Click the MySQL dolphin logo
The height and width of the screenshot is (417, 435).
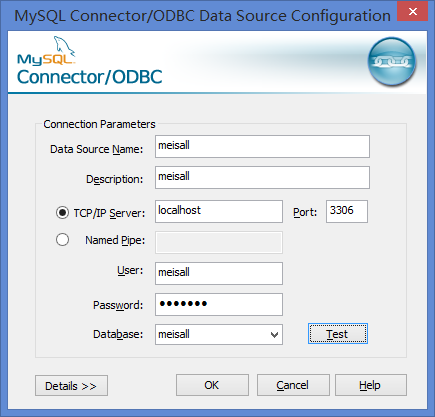coord(46,50)
